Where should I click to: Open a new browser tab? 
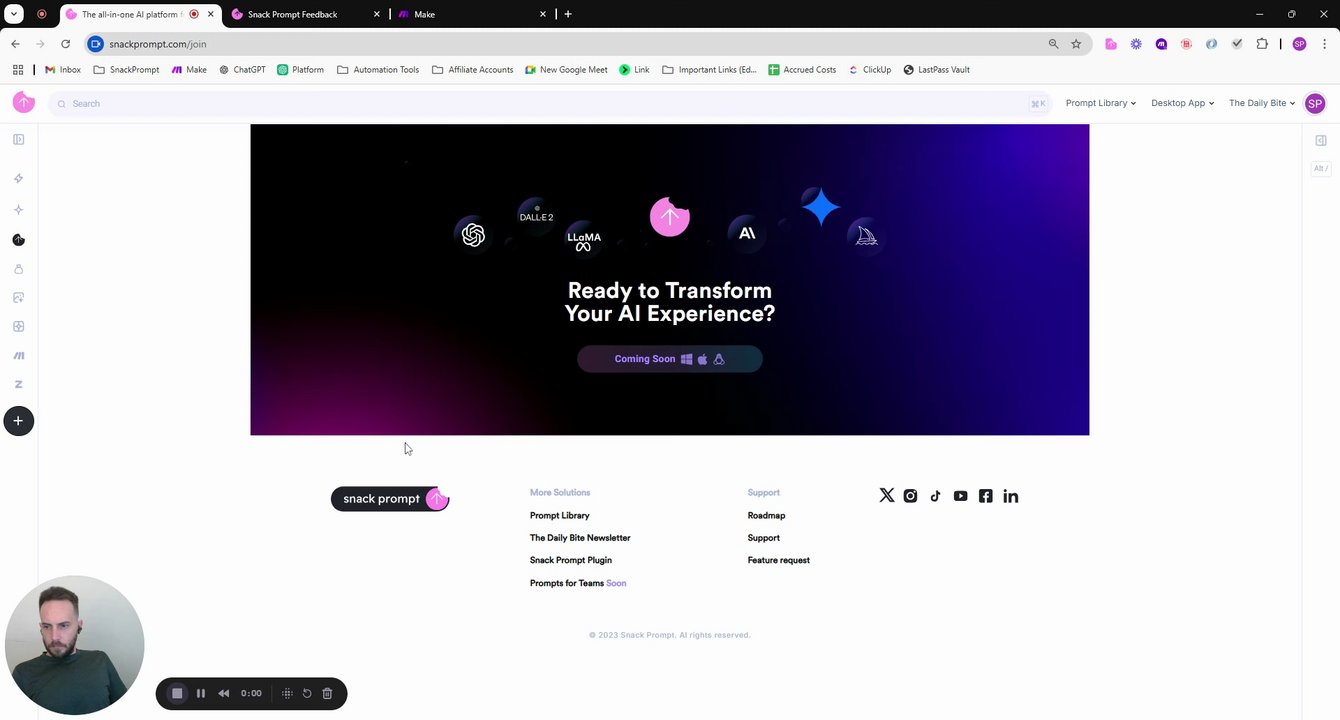click(x=568, y=14)
